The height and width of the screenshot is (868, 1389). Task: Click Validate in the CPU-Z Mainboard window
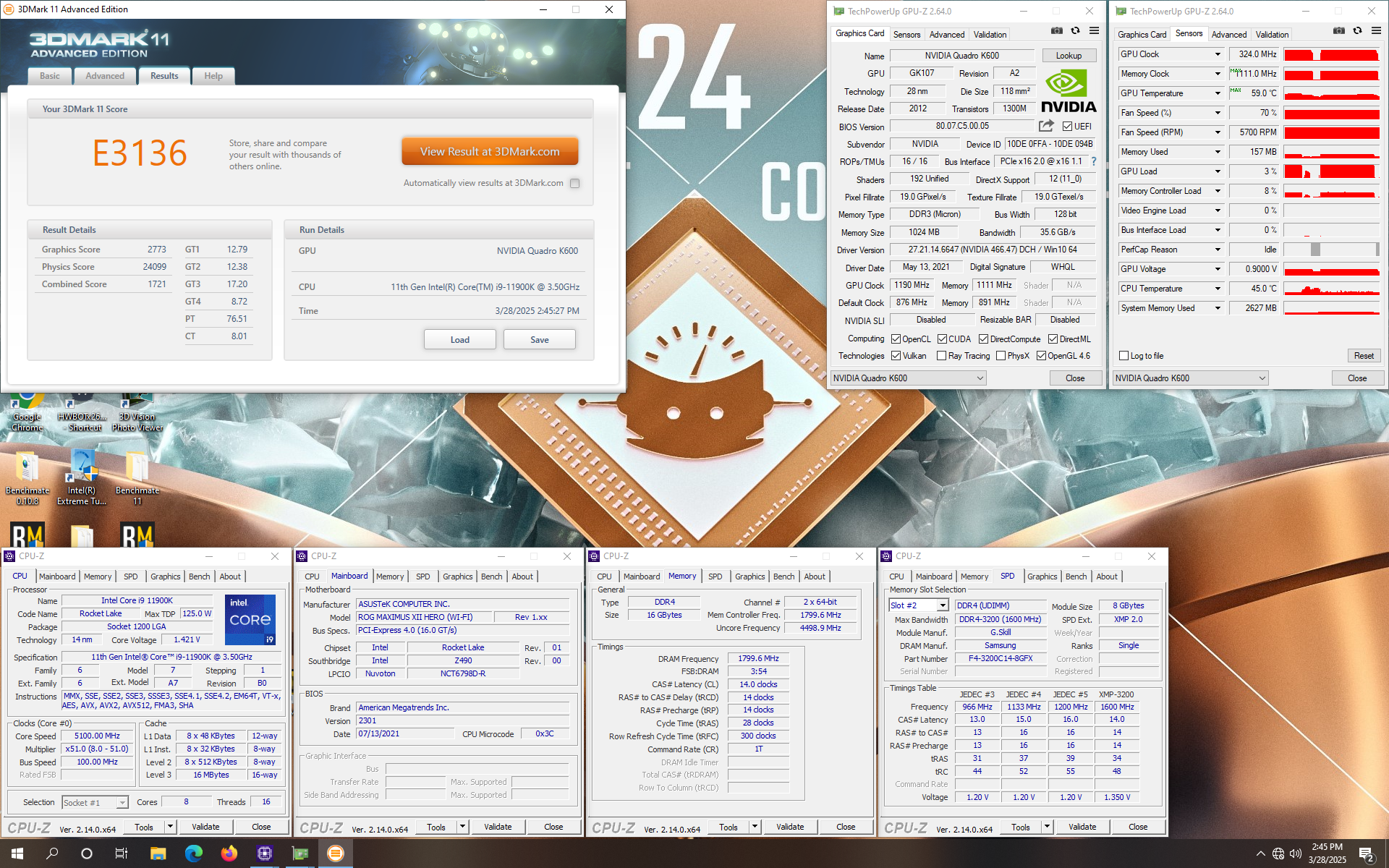[x=498, y=827]
